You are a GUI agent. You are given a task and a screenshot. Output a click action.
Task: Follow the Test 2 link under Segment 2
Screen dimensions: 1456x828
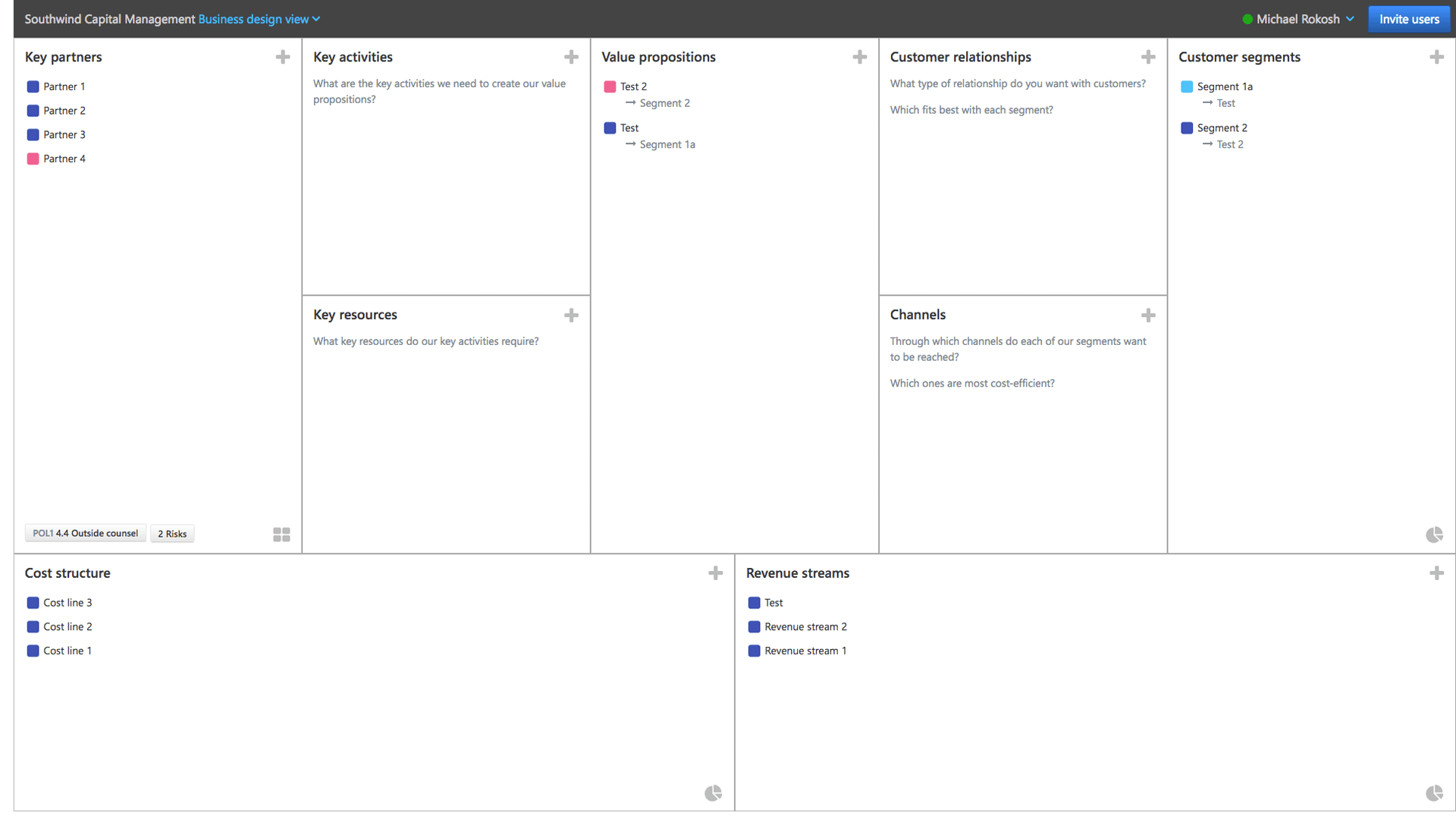coord(1230,145)
